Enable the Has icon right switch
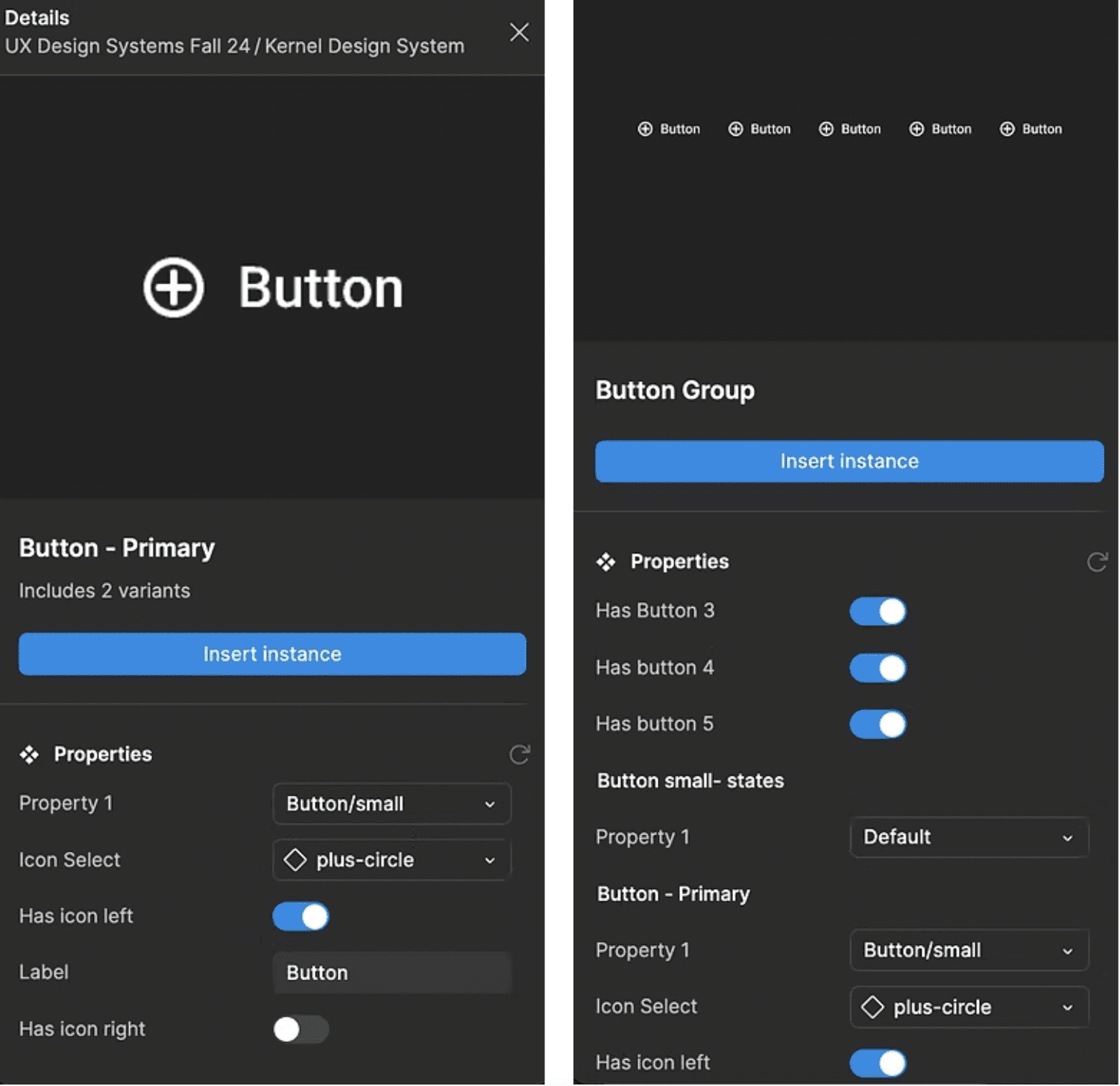Screen dimensions: 1120x1086 [301, 1029]
